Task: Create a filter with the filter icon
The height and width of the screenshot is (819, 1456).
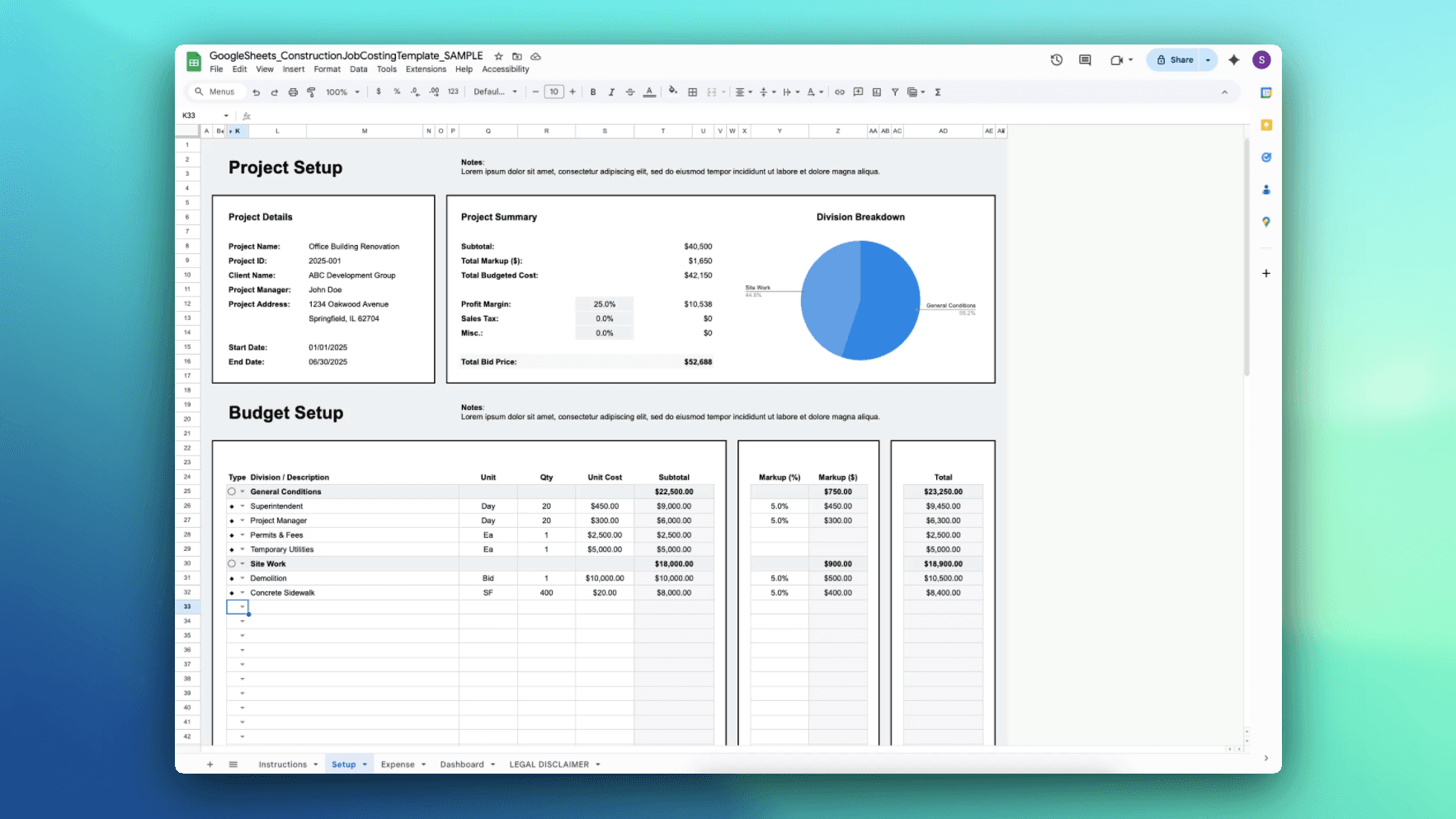Action: coord(894,92)
